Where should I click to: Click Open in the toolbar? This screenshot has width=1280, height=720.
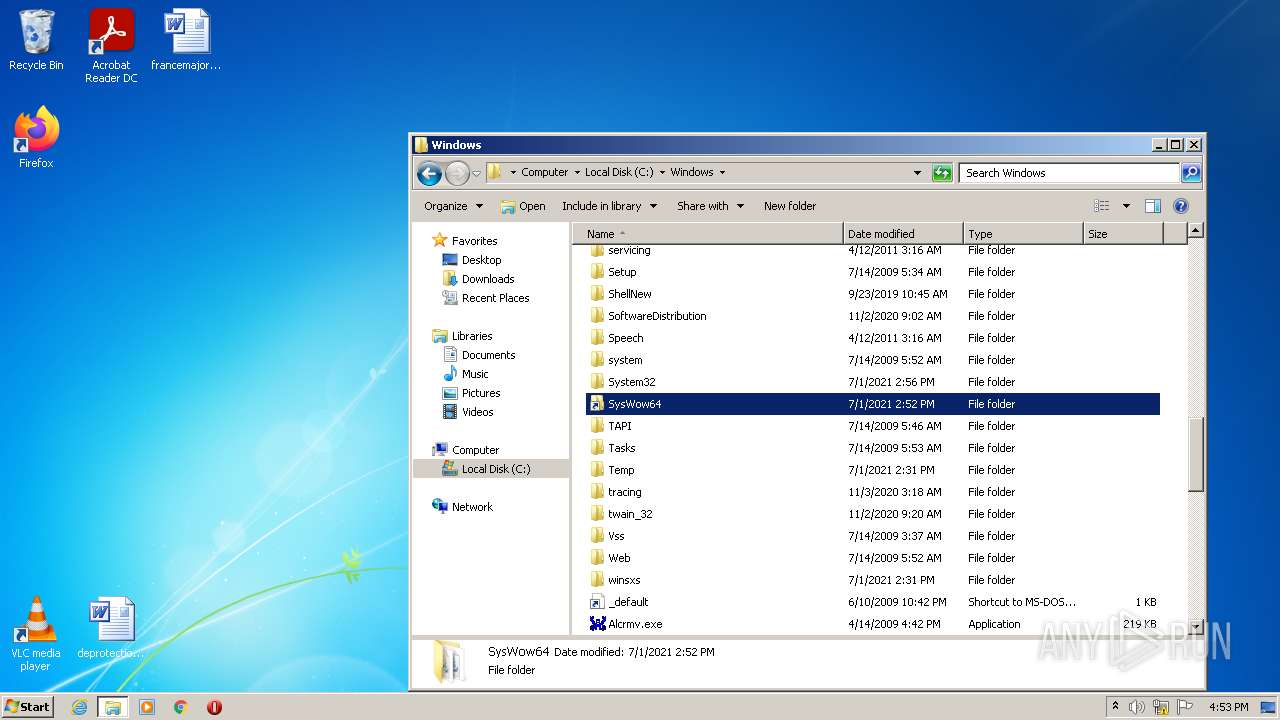(523, 206)
